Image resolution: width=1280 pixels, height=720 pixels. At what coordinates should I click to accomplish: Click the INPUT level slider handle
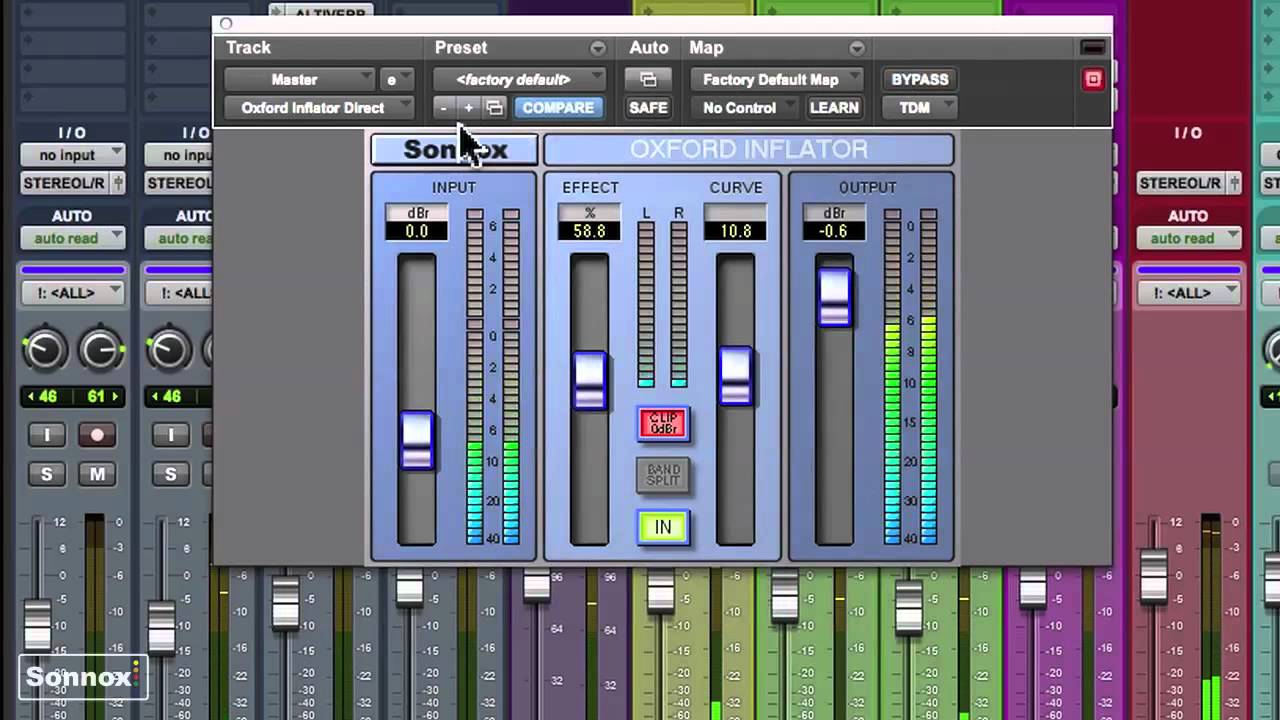tap(417, 440)
